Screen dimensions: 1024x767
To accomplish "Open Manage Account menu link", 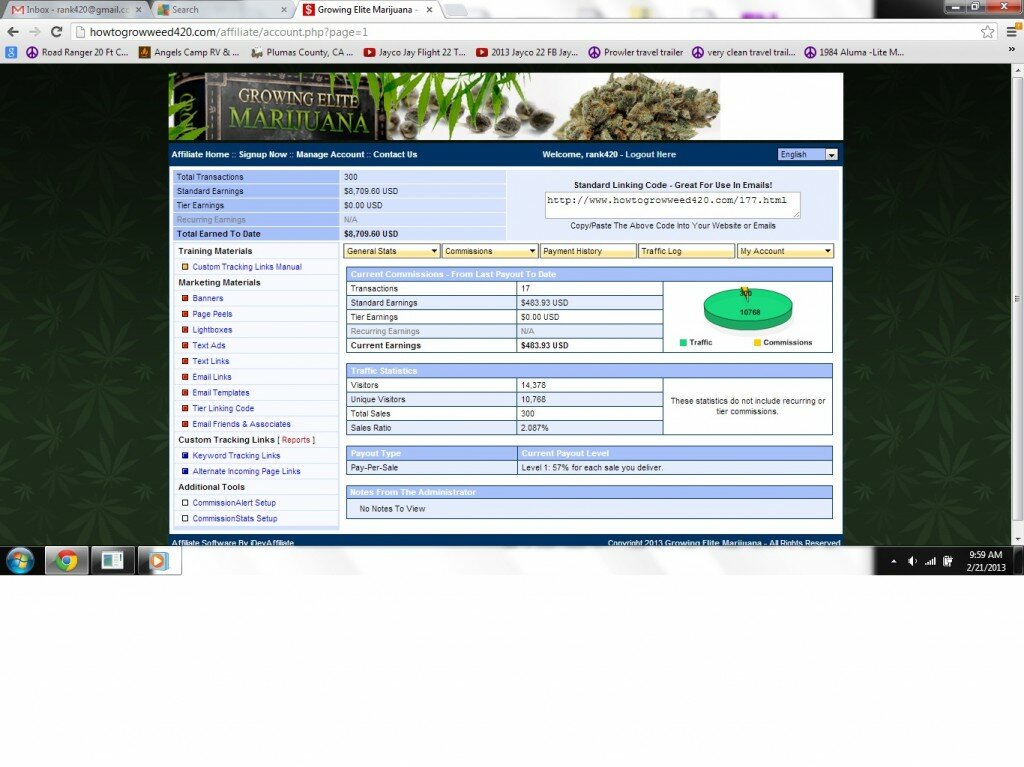I will coord(330,155).
